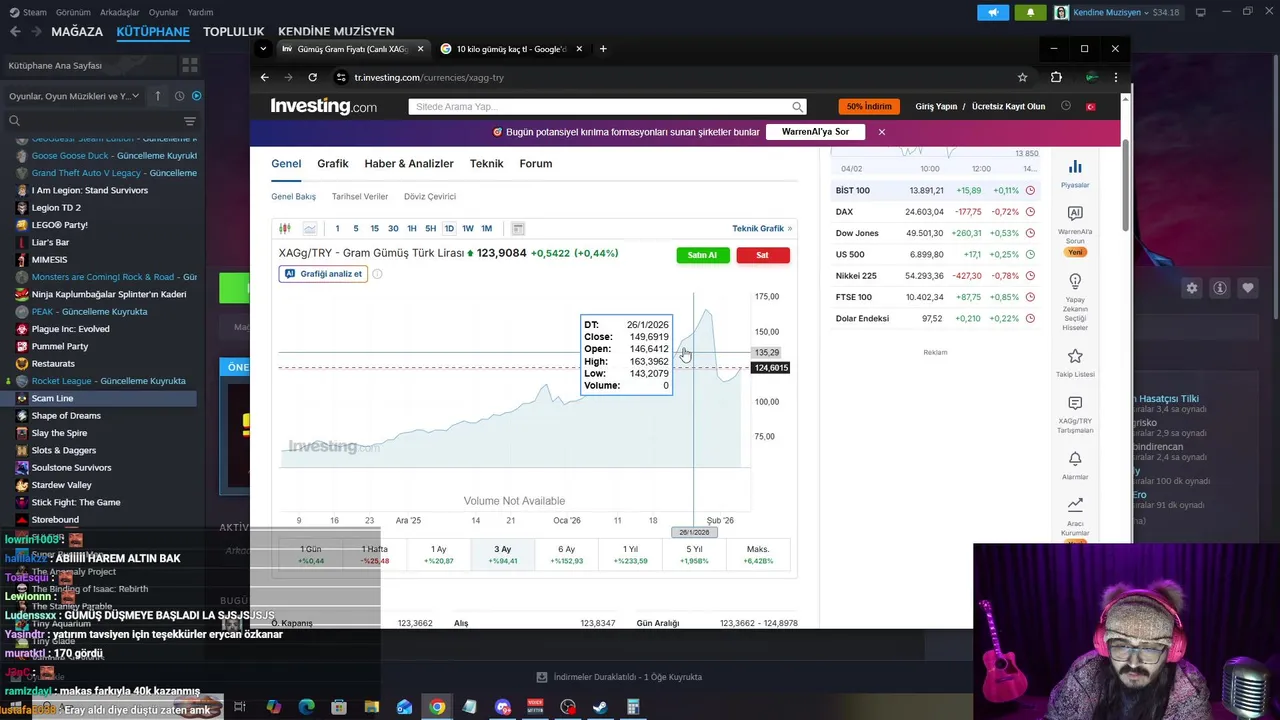Image resolution: width=1280 pixels, height=720 pixels.
Task: Open the Genel tab
Action: tap(286, 164)
